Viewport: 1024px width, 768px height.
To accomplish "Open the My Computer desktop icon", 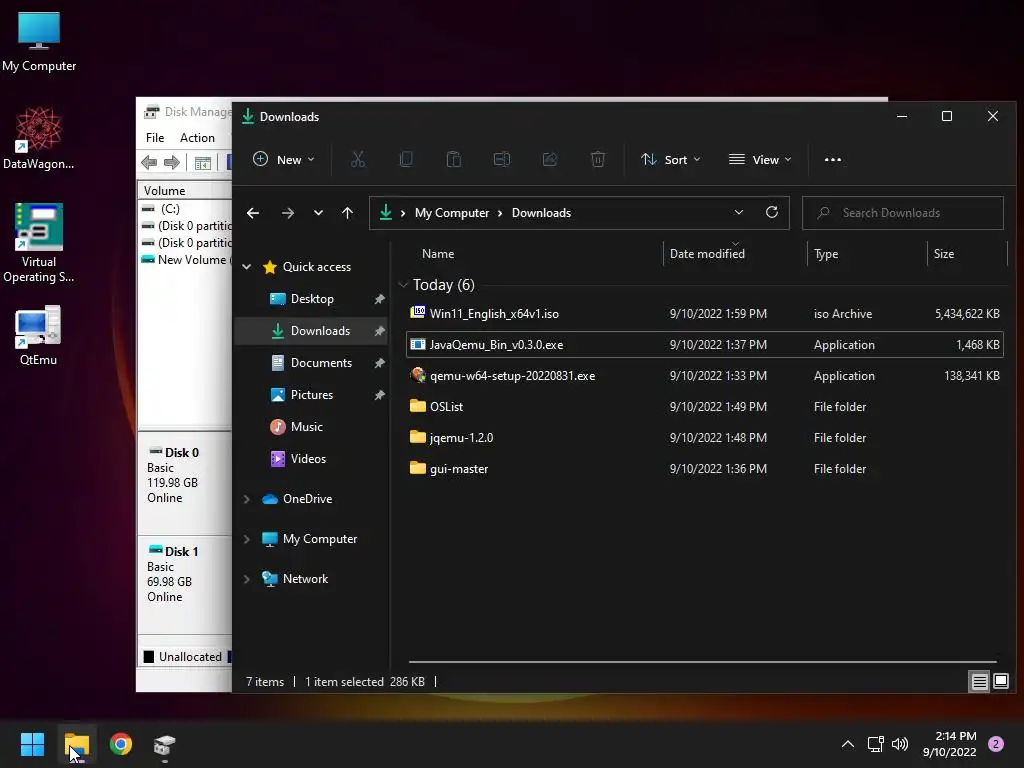I will (x=39, y=41).
